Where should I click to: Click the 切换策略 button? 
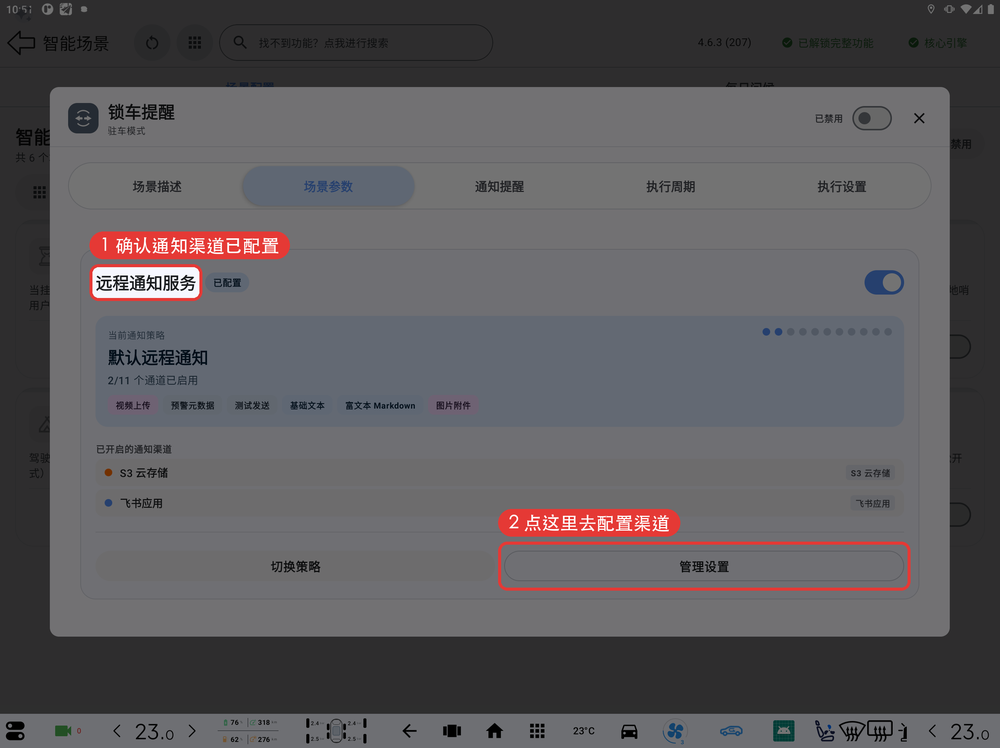coord(295,566)
